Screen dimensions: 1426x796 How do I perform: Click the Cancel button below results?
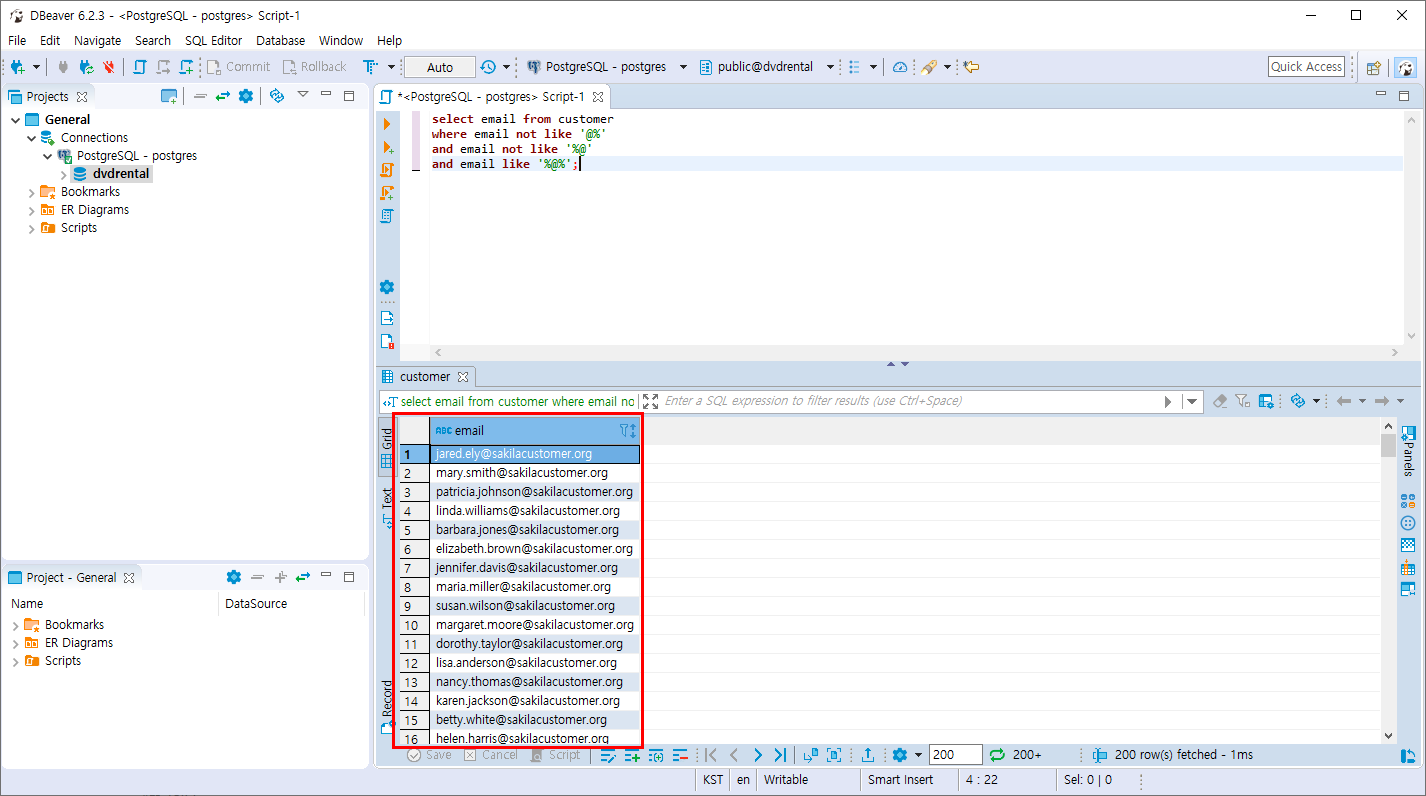point(491,755)
